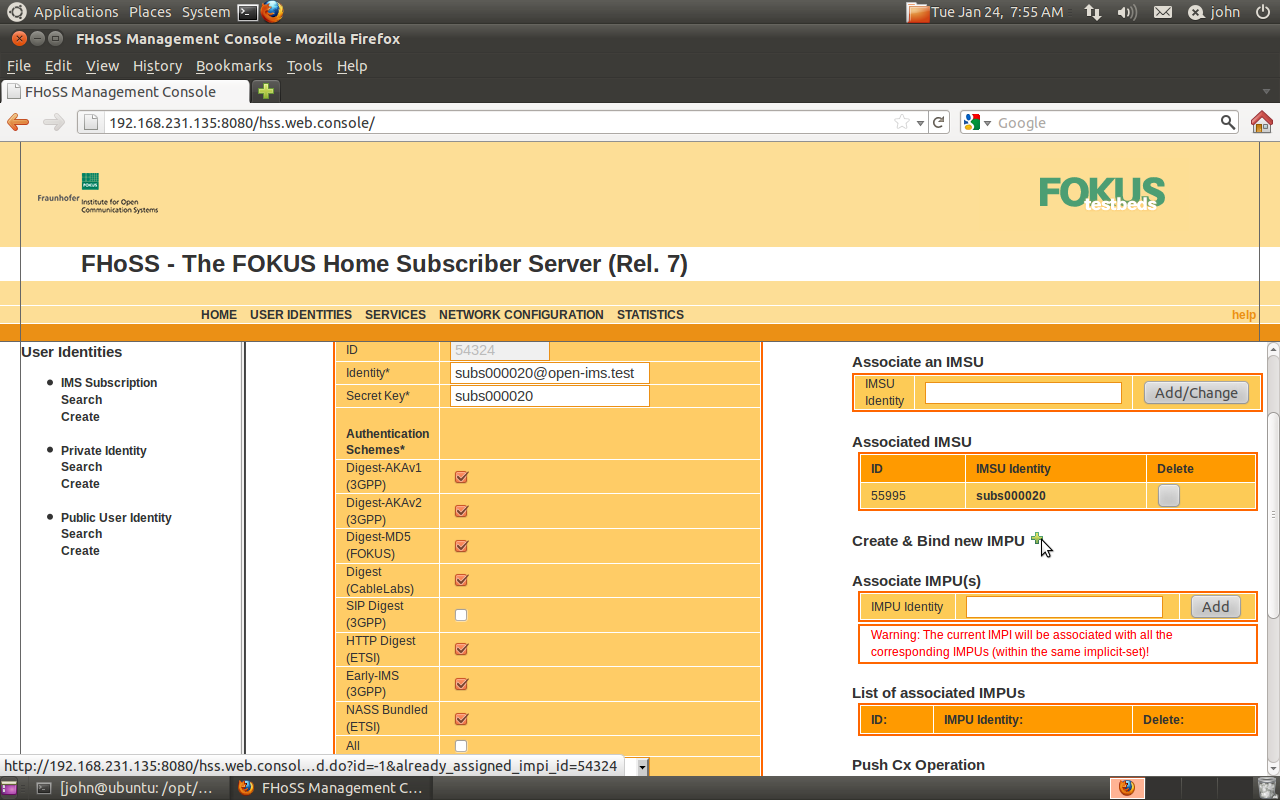Open the URL history dropdown arrow
Viewport: 1280px width, 800px height.
(x=920, y=123)
